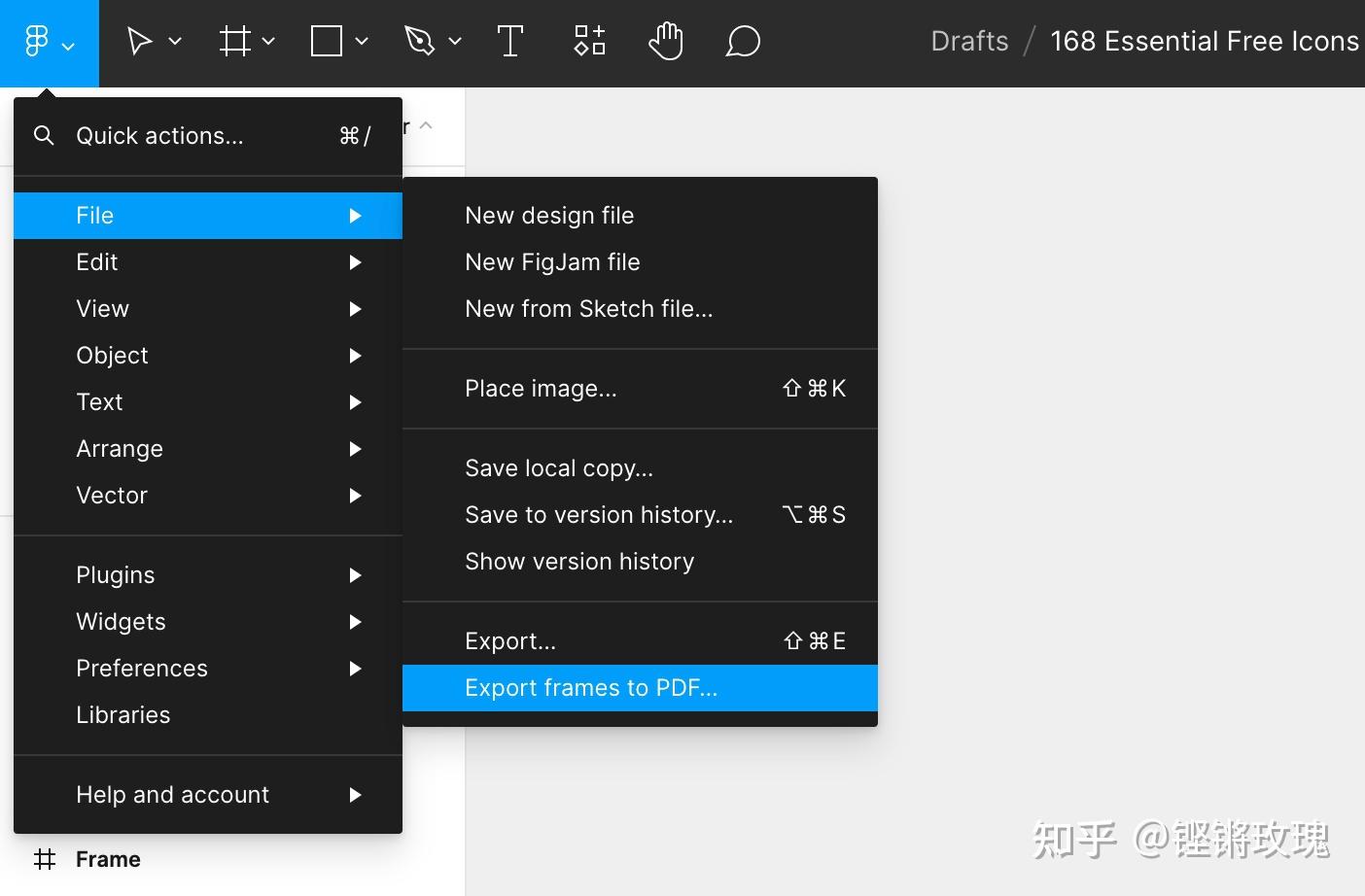Open the Drafts breadcrumb link
This screenshot has height=896, width=1365.
coord(969,41)
